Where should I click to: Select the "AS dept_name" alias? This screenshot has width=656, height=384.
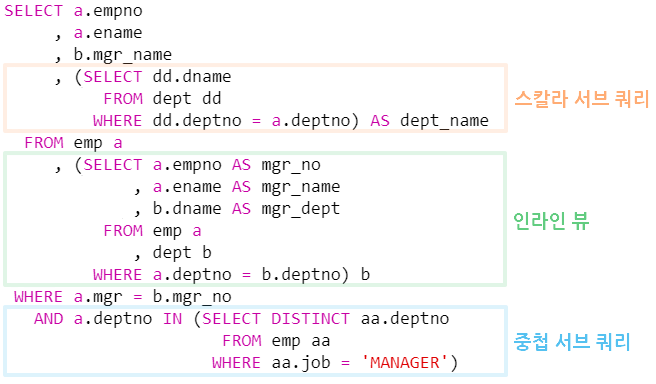430,121
